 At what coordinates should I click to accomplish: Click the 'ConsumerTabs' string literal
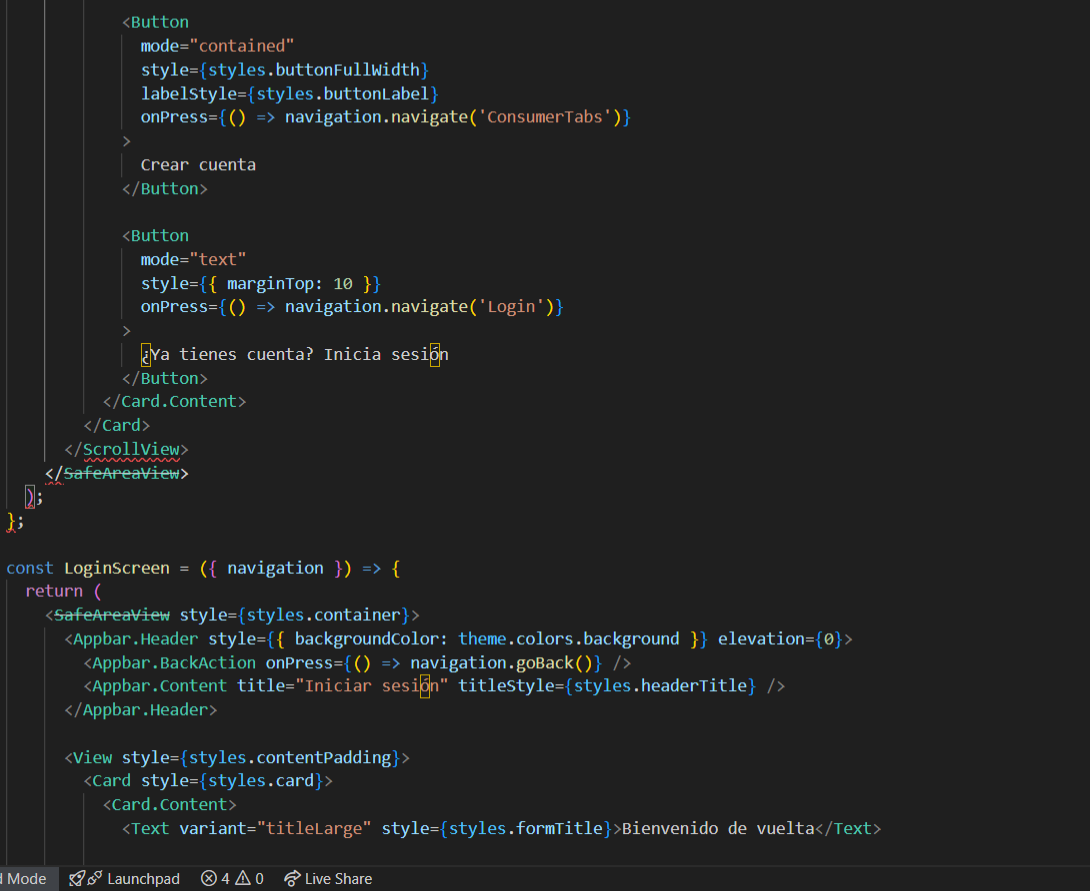(545, 117)
